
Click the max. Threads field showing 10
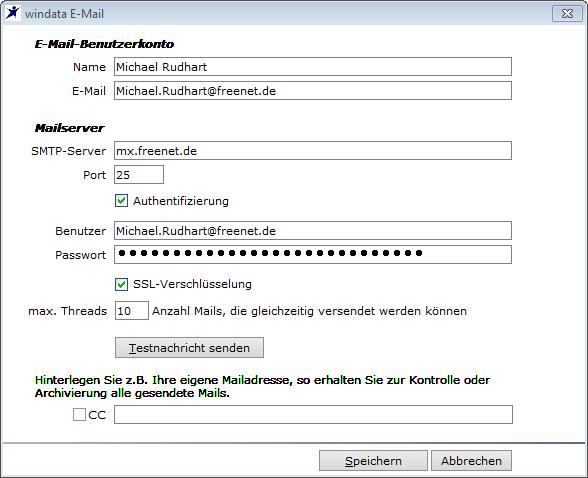tap(132, 311)
